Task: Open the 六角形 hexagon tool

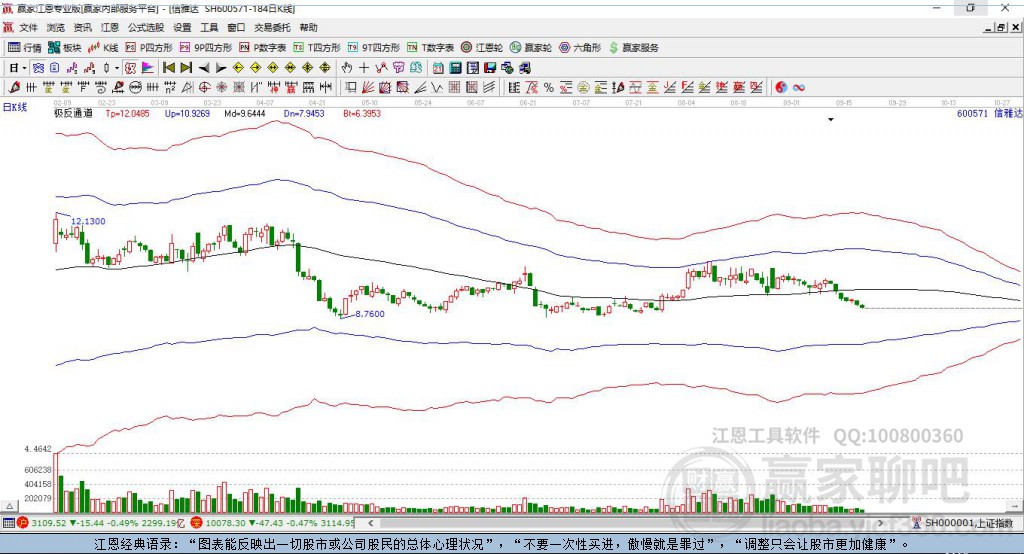Action: coord(580,48)
